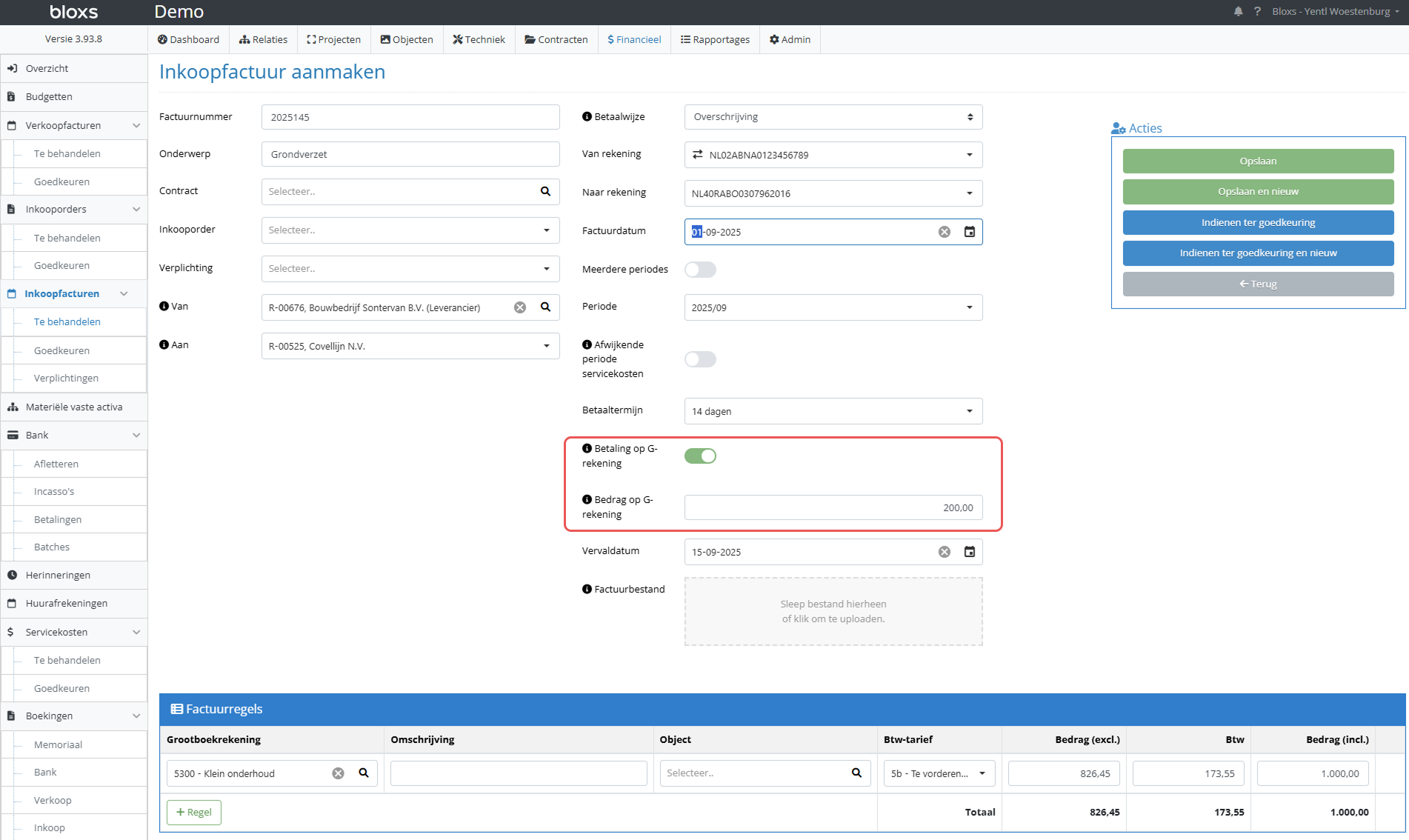Open the help question mark icon
Screen dimensions: 1409x840
pyautogui.click(x=1257, y=11)
